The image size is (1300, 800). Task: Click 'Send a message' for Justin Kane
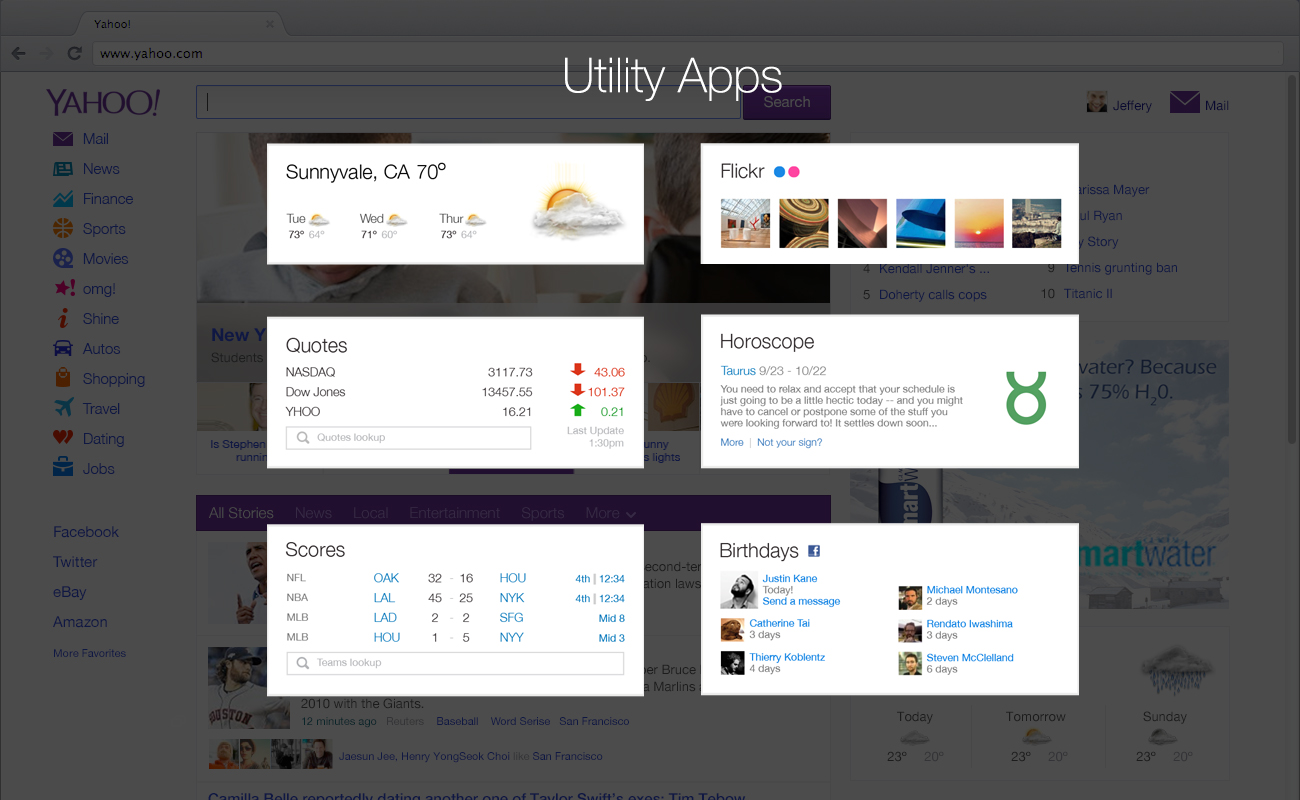point(801,601)
